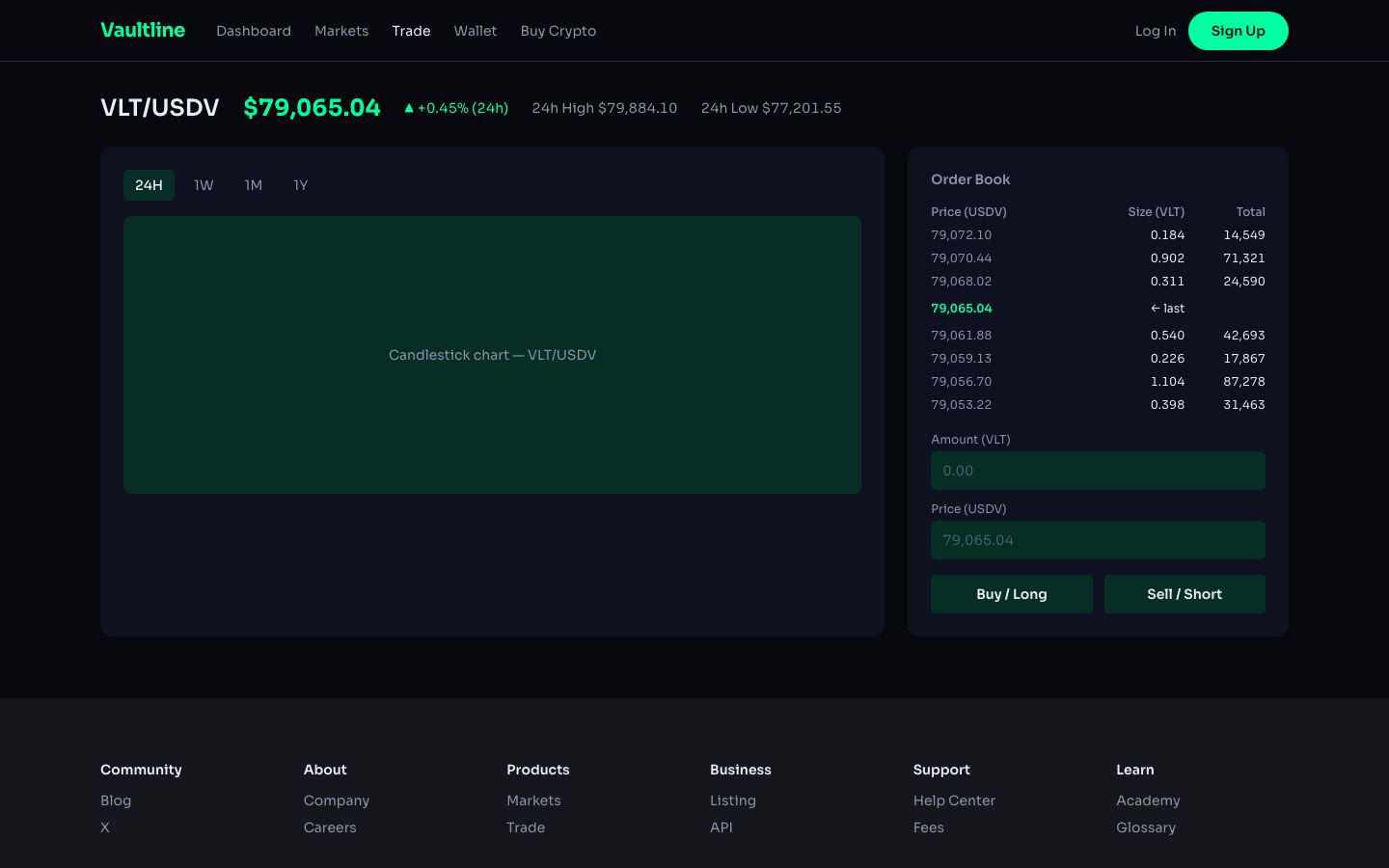This screenshot has width=1389, height=868.
Task: Click the VLT/USDV pair title
Action: coord(160,107)
